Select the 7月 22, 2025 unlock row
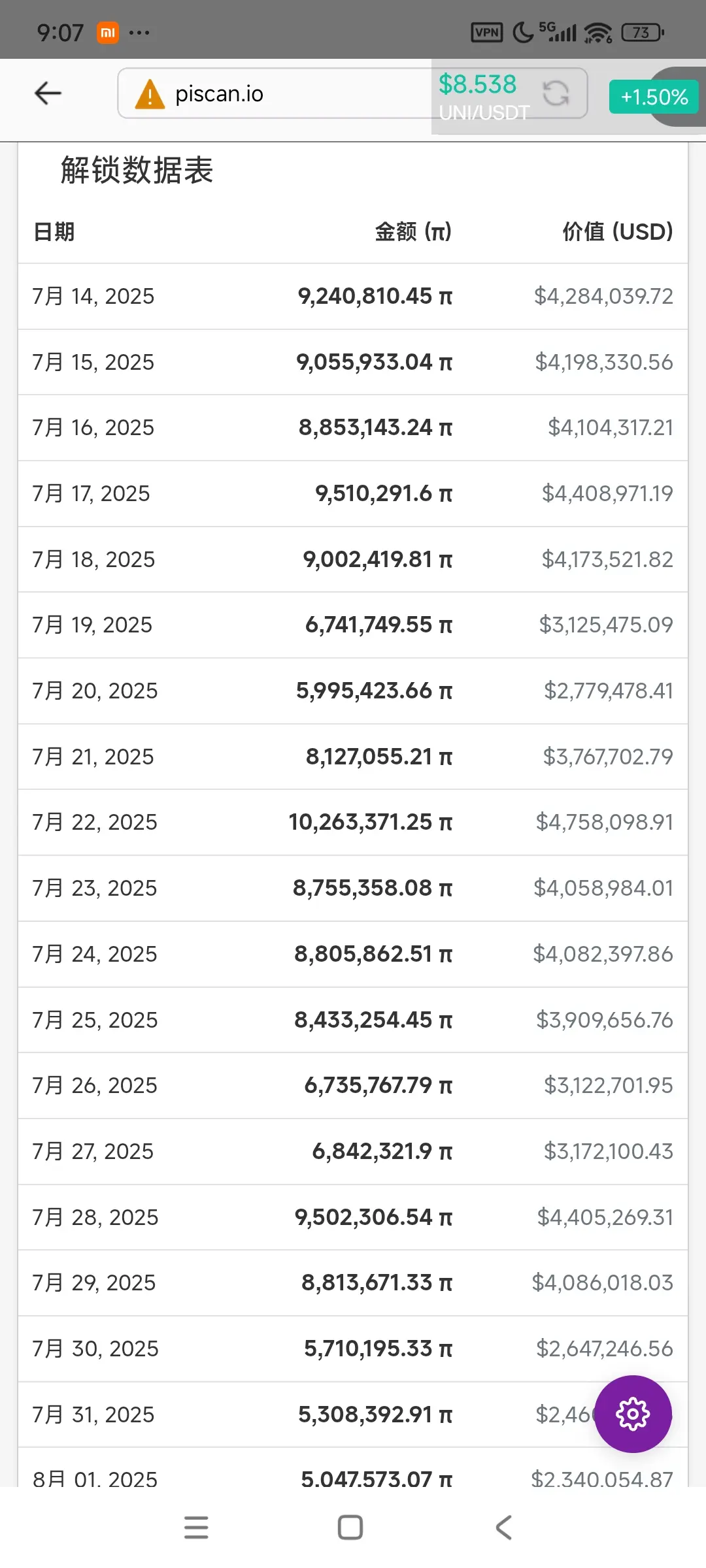 pos(353,822)
